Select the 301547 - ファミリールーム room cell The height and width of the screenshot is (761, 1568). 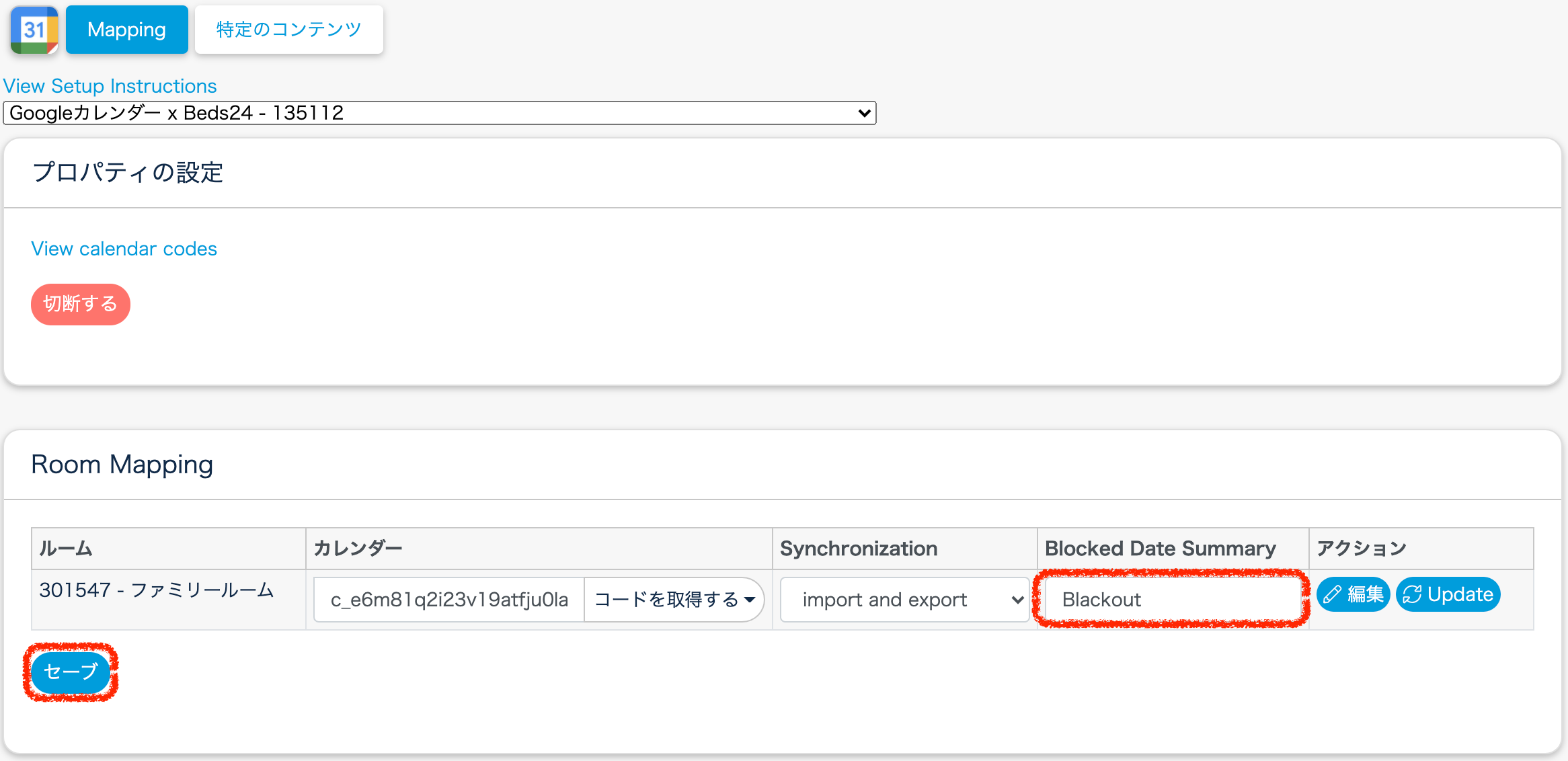click(x=156, y=590)
